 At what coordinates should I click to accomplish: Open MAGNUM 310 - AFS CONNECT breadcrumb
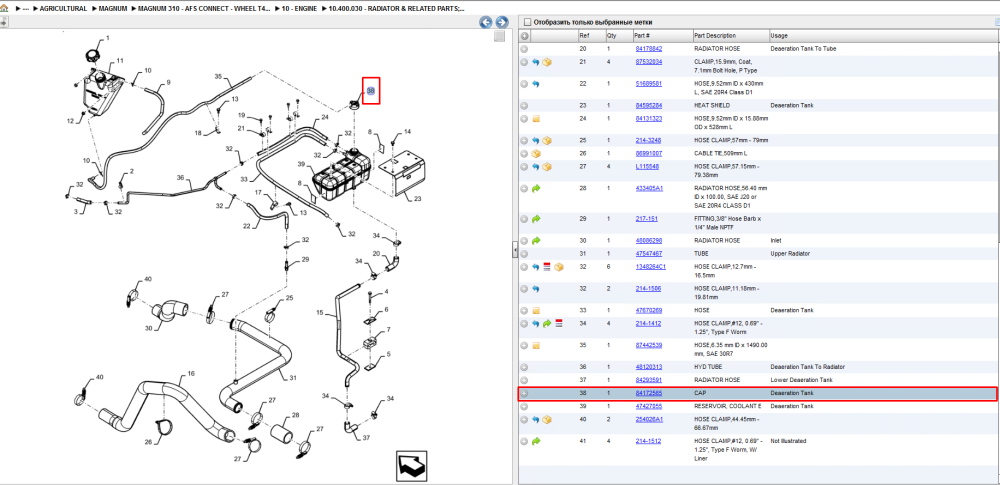206,9
